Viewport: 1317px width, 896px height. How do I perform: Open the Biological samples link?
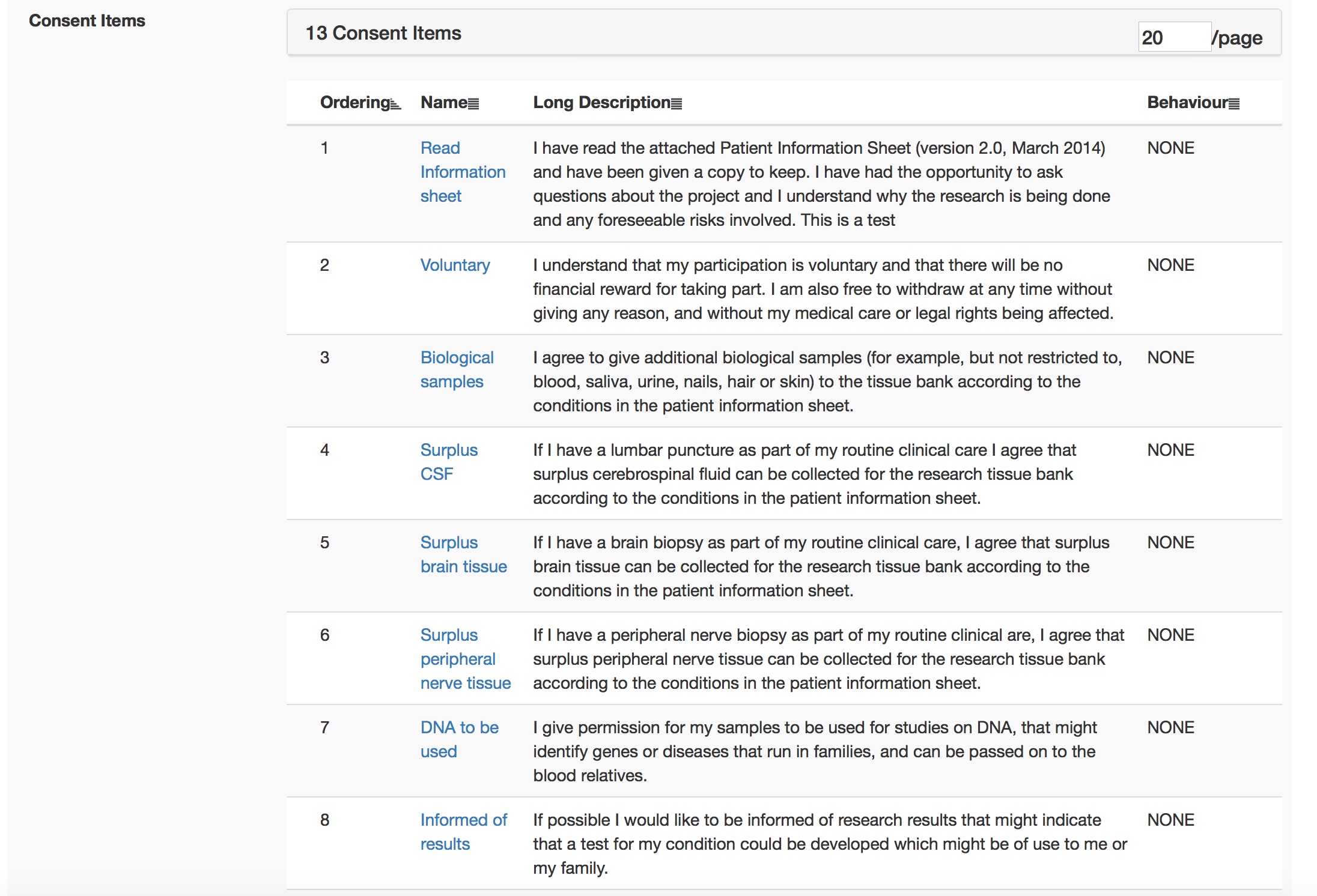[x=457, y=369]
